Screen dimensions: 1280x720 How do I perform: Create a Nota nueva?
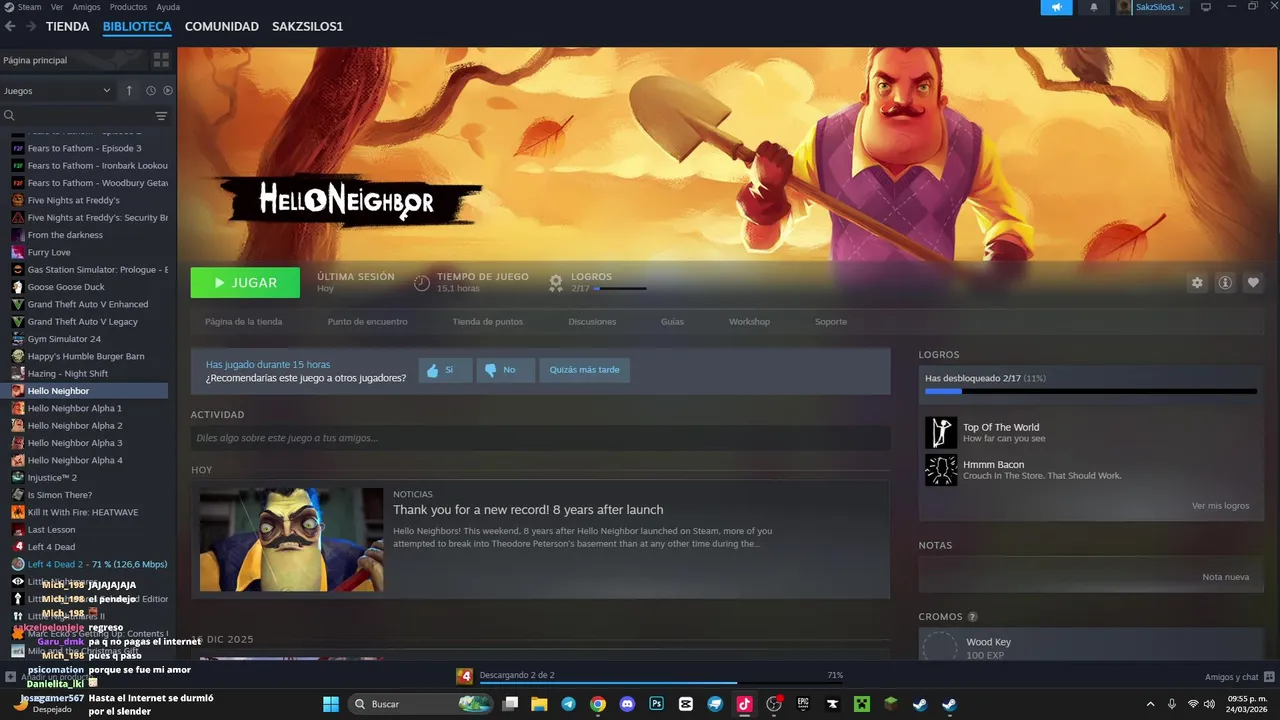[x=1225, y=577]
